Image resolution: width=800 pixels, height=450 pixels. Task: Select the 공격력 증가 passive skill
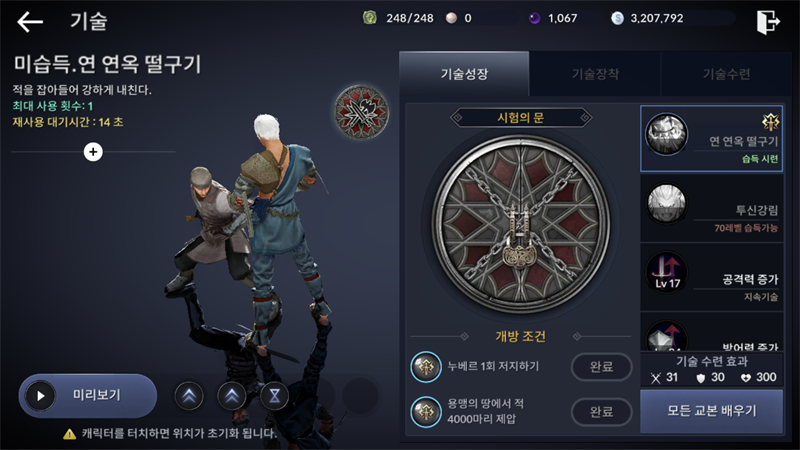[712, 278]
